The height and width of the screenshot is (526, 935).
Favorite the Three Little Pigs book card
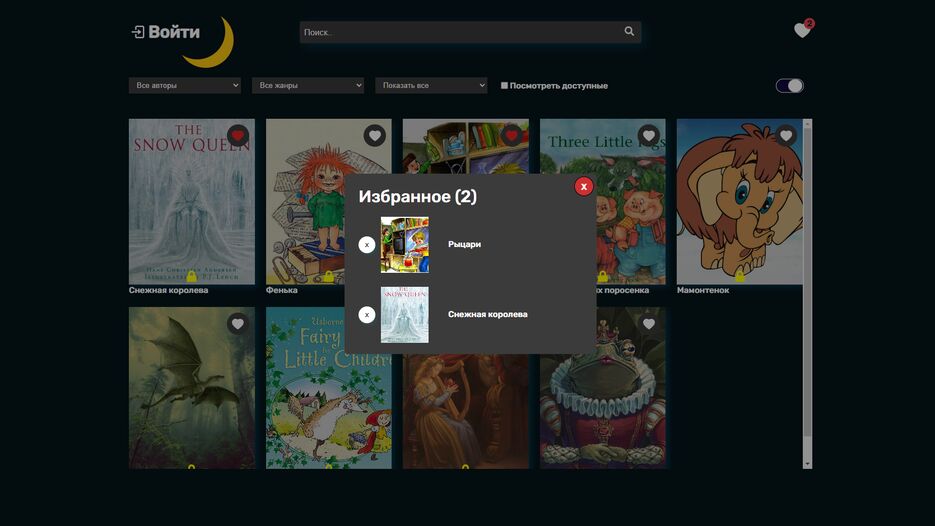649,135
